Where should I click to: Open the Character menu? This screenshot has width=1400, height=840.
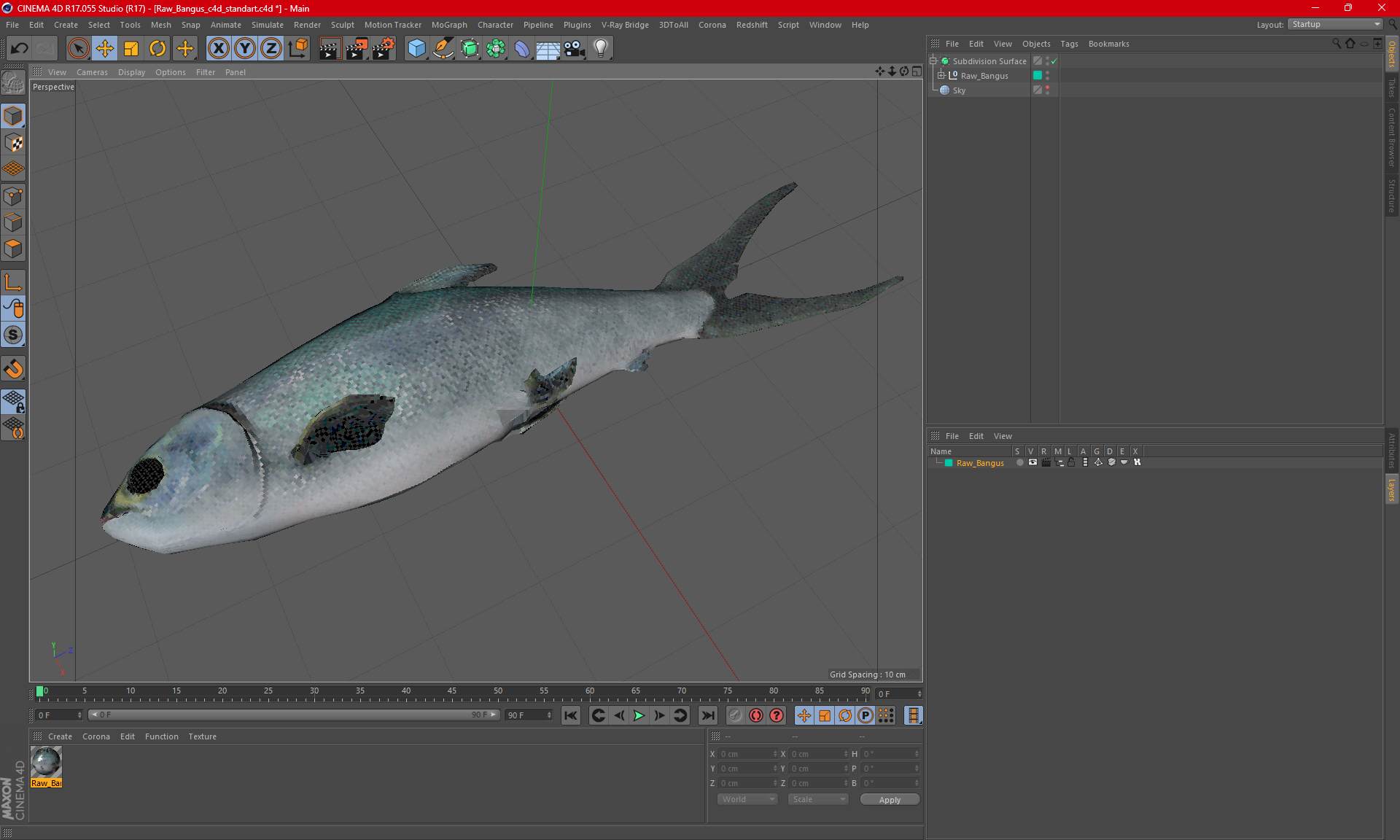pos(495,25)
